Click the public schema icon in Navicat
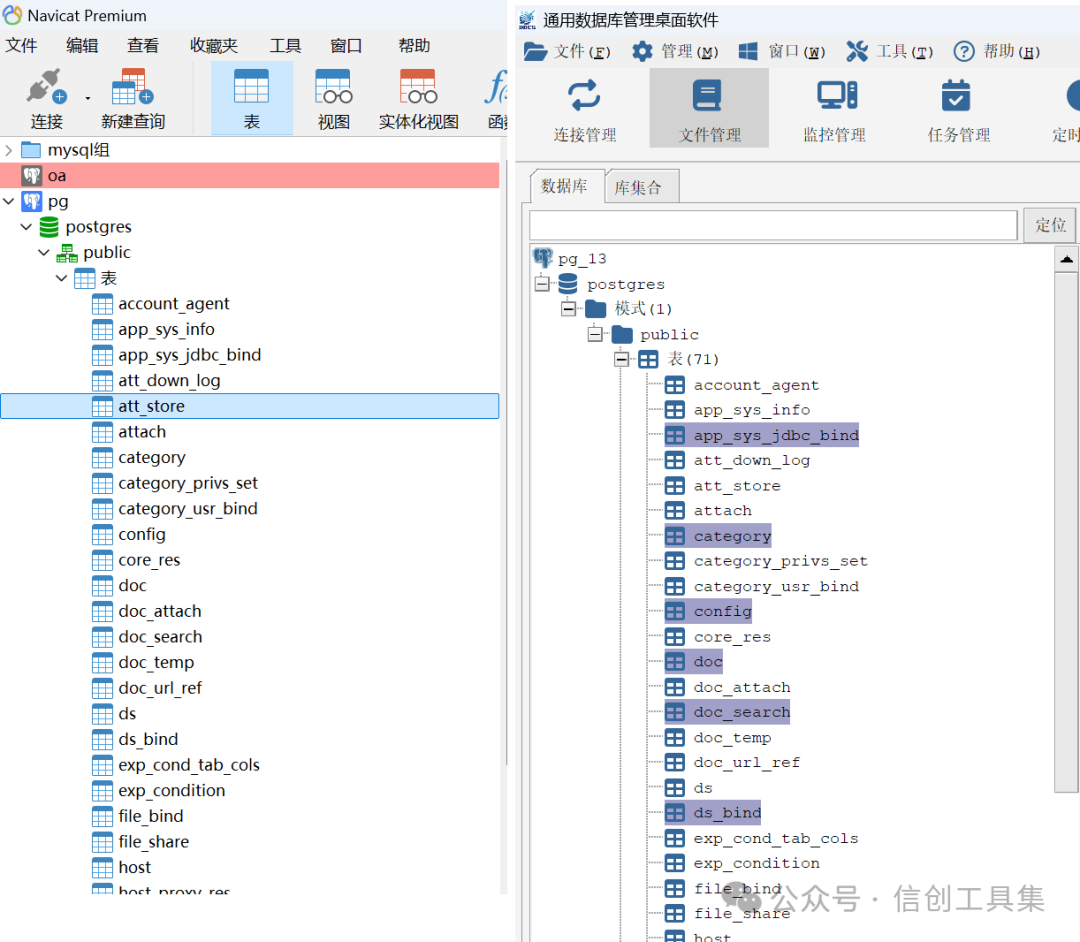This screenshot has height=942, width=1080. click(x=67, y=253)
